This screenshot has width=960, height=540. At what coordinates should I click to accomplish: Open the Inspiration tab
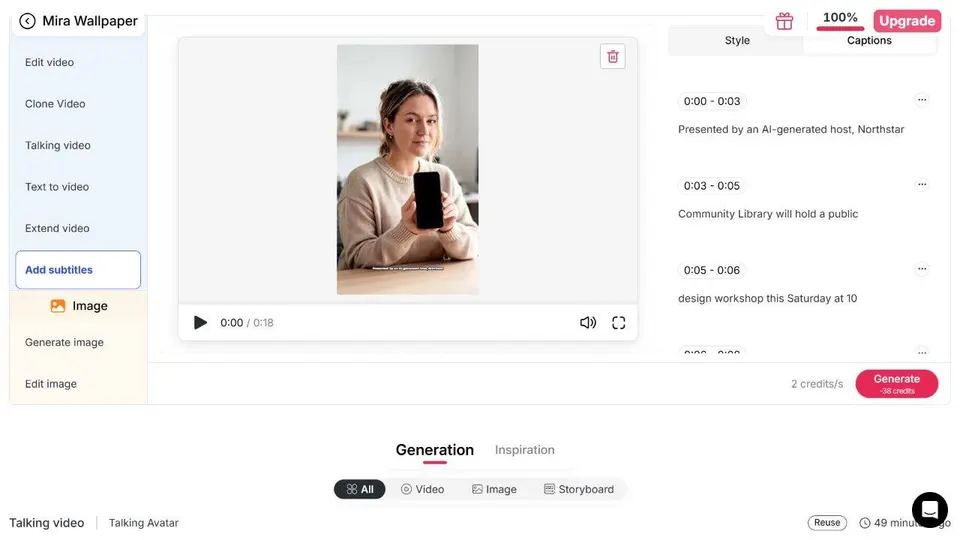(525, 450)
